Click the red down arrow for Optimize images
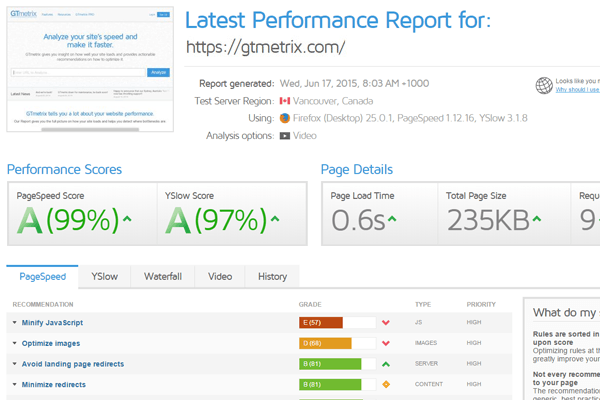Image resolution: width=600 pixels, height=400 pixels. (x=385, y=343)
